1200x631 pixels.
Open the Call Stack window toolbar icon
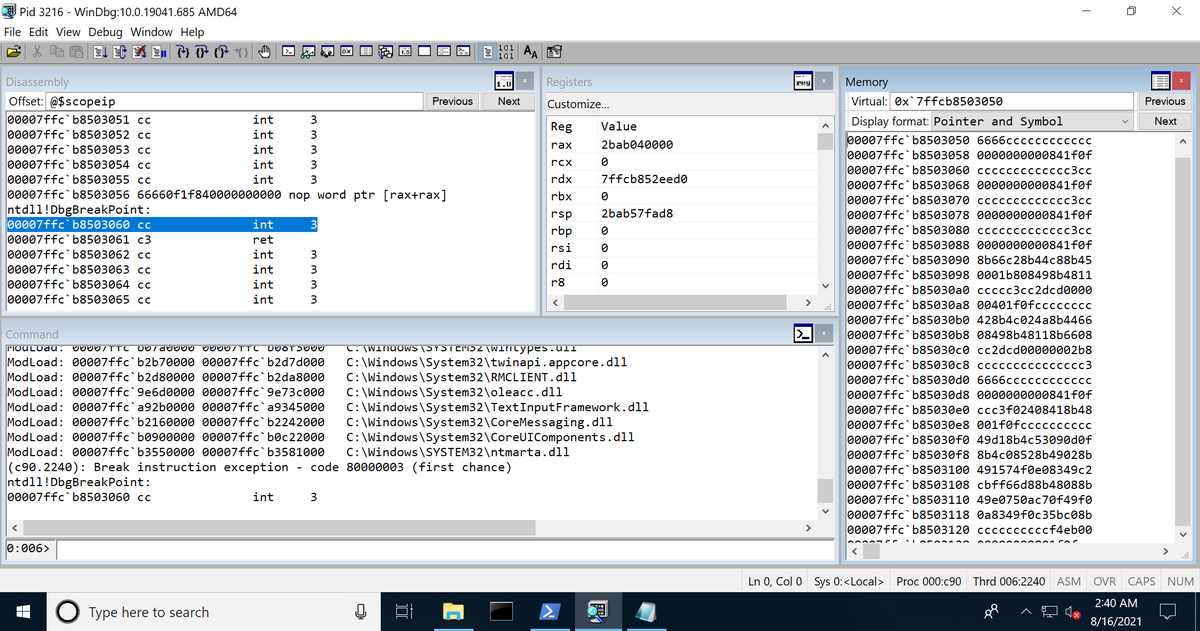[385, 51]
